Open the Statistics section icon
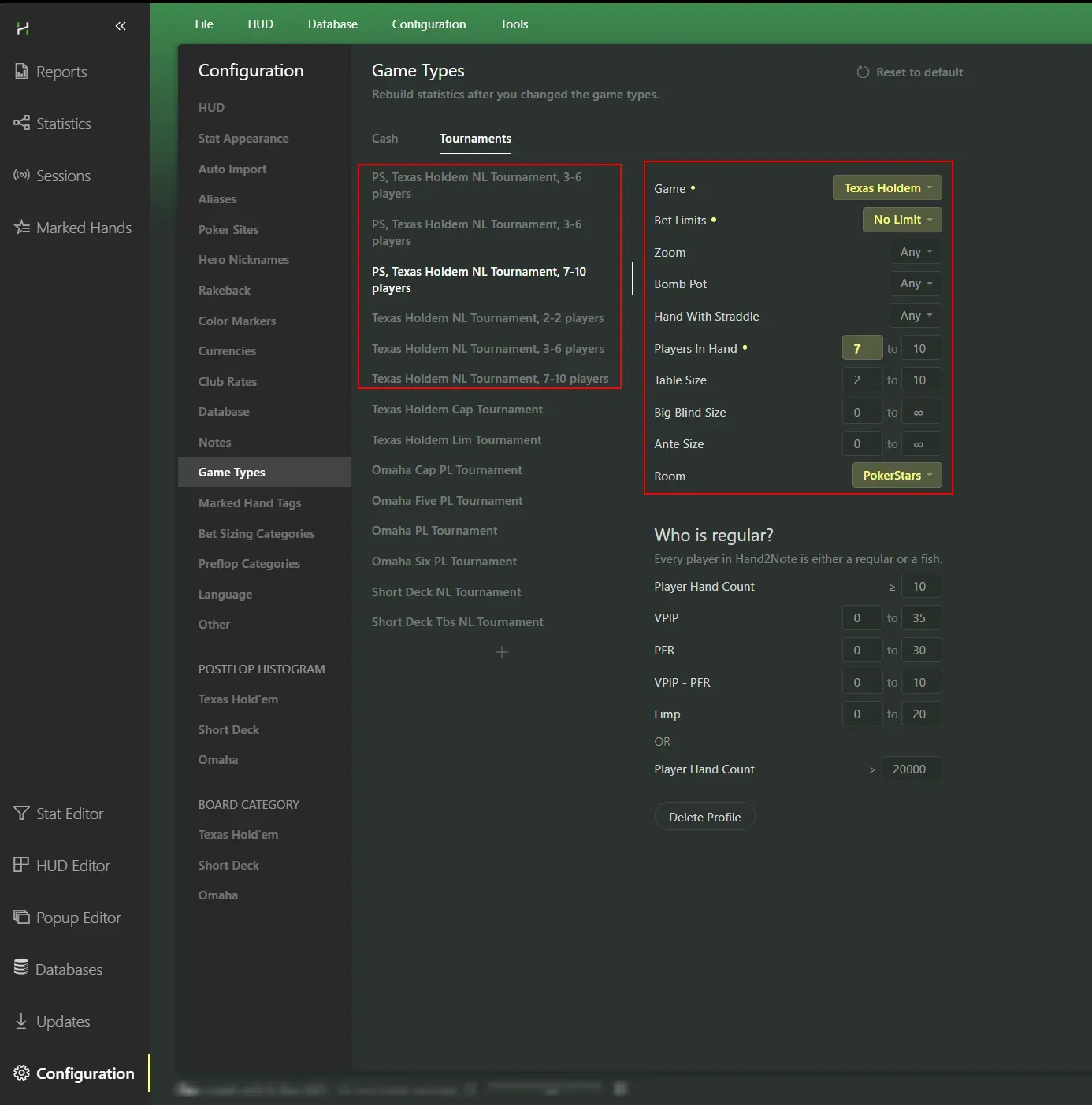Image resolution: width=1092 pixels, height=1105 pixels. point(21,123)
